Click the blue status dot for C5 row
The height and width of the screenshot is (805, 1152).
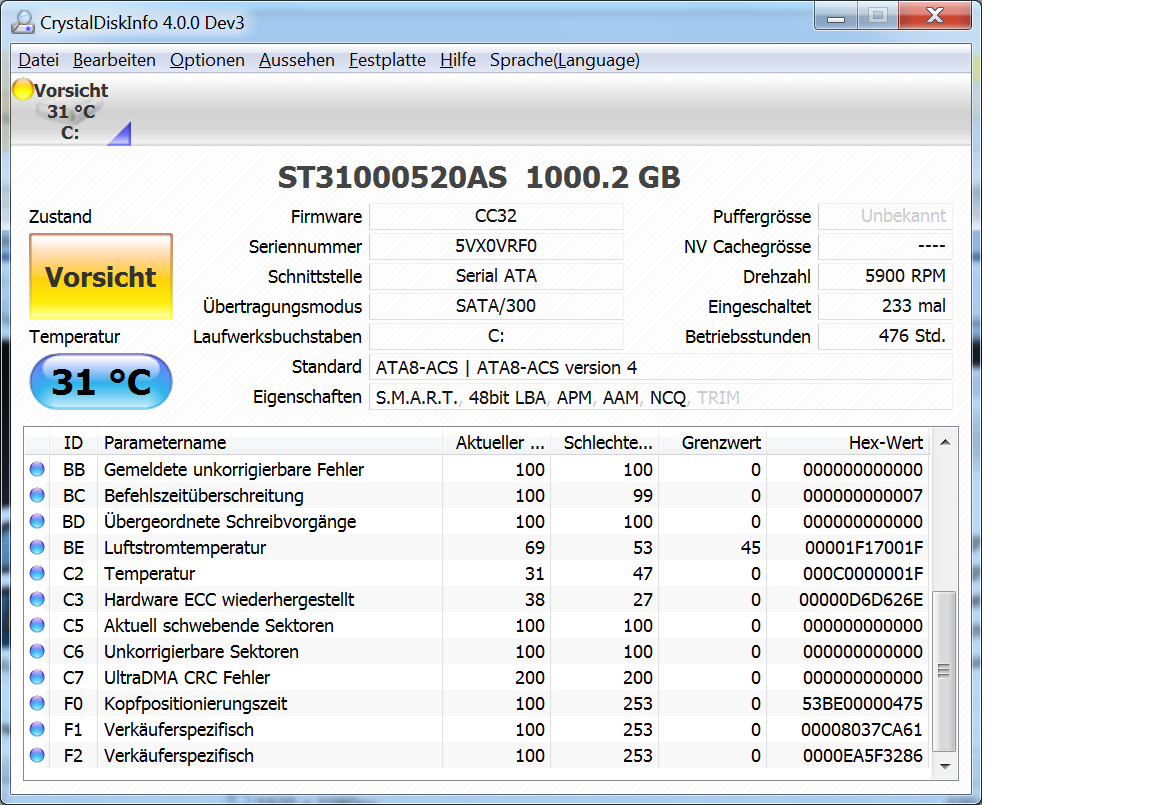tap(37, 625)
